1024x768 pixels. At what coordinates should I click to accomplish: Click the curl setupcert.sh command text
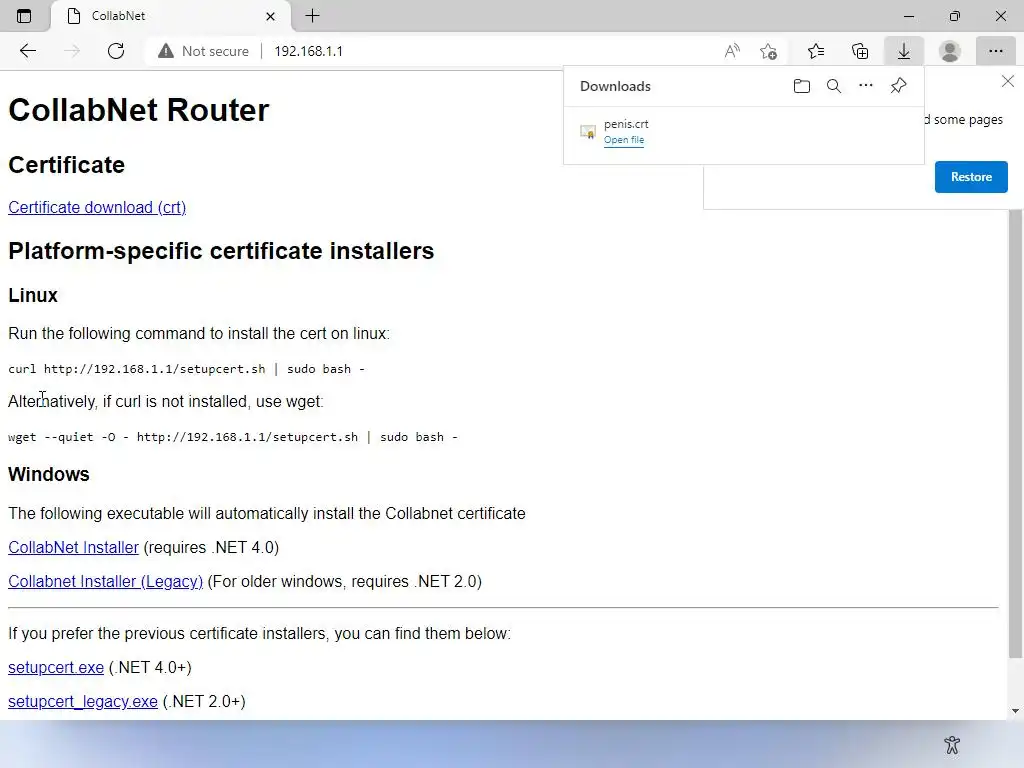[x=186, y=369]
